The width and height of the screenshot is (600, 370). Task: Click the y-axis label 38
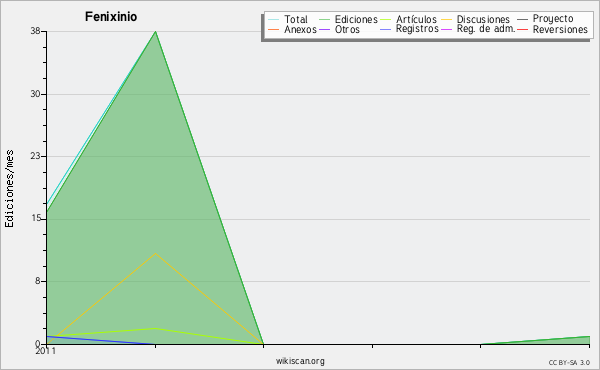[x=36, y=31]
